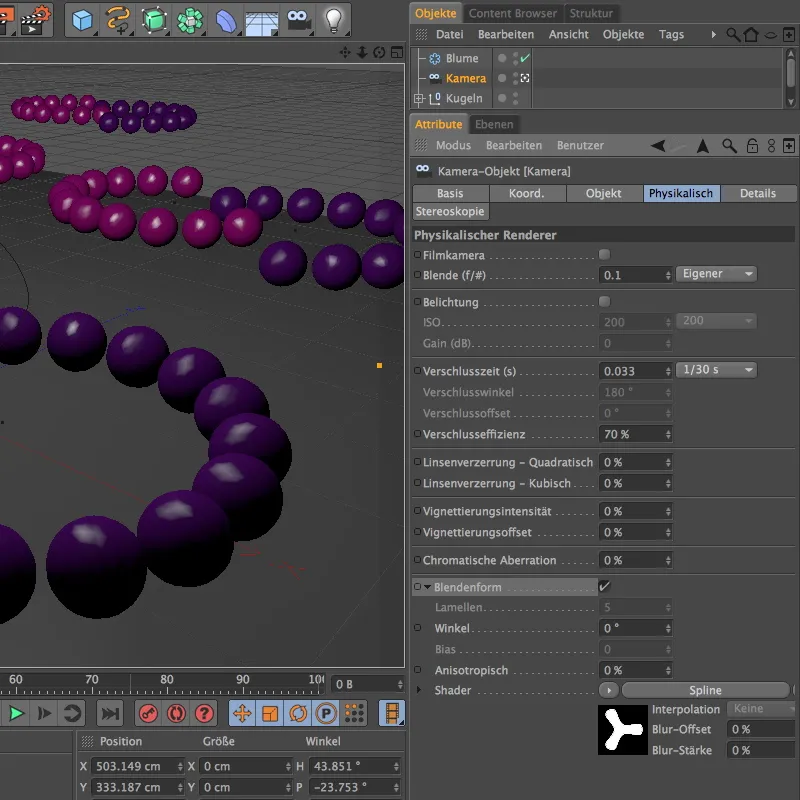Click the Spline shader button
This screenshot has height=800, width=800.
click(706, 690)
